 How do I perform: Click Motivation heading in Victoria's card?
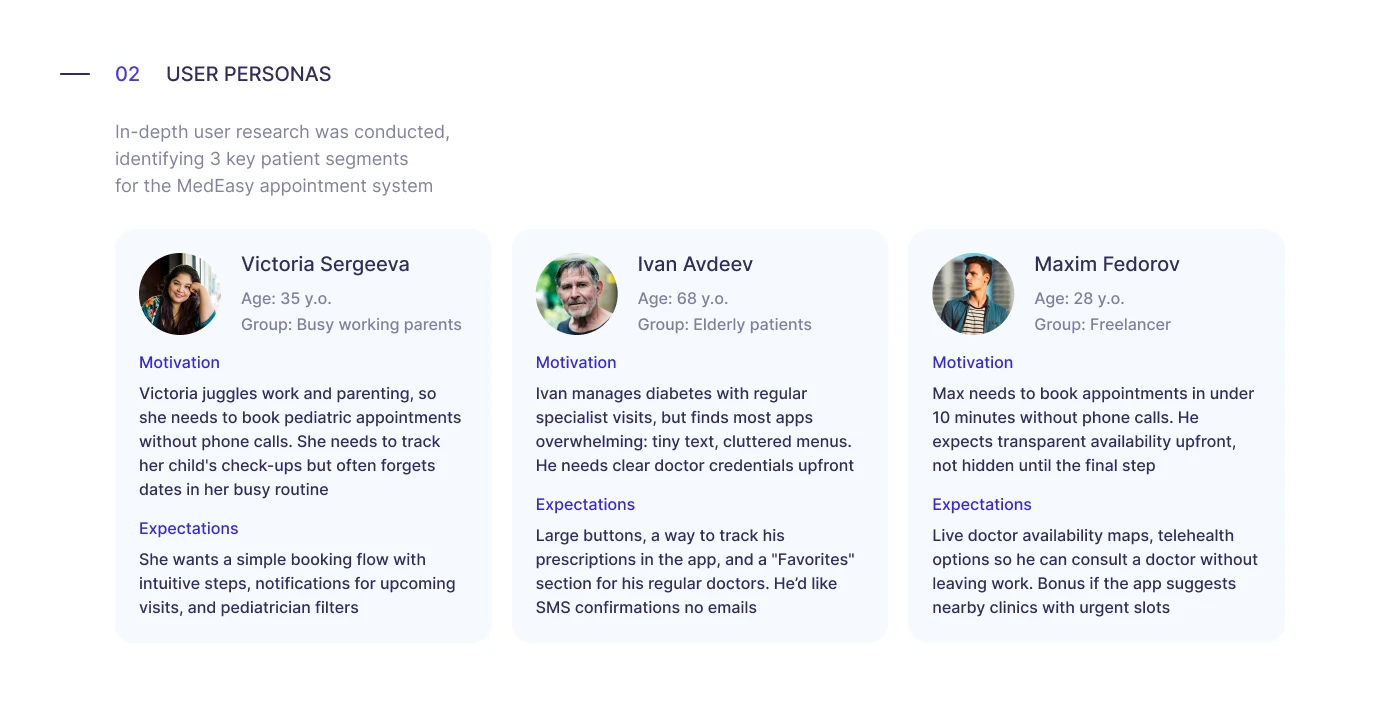(179, 362)
